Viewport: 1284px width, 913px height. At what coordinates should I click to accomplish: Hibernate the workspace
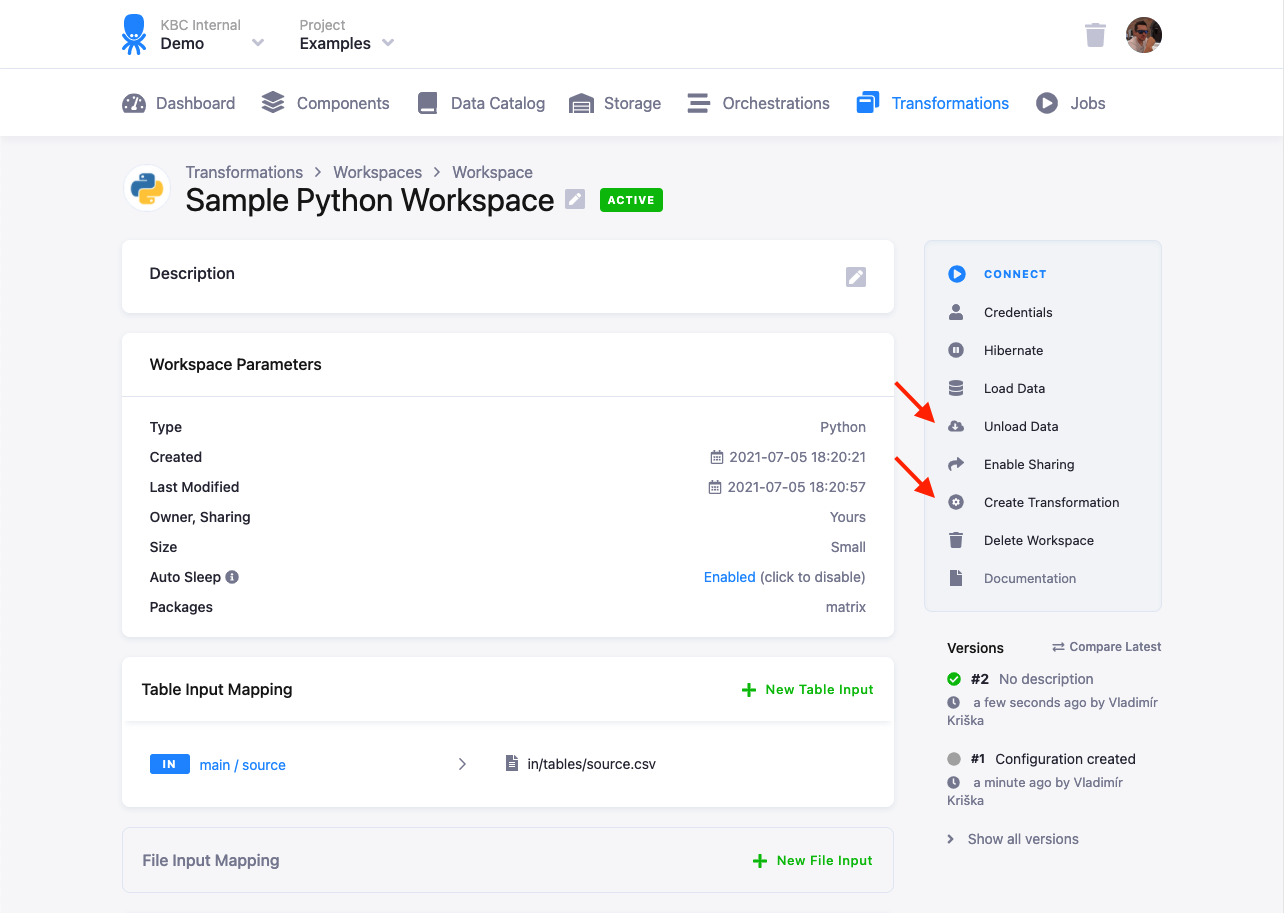[1013, 350]
